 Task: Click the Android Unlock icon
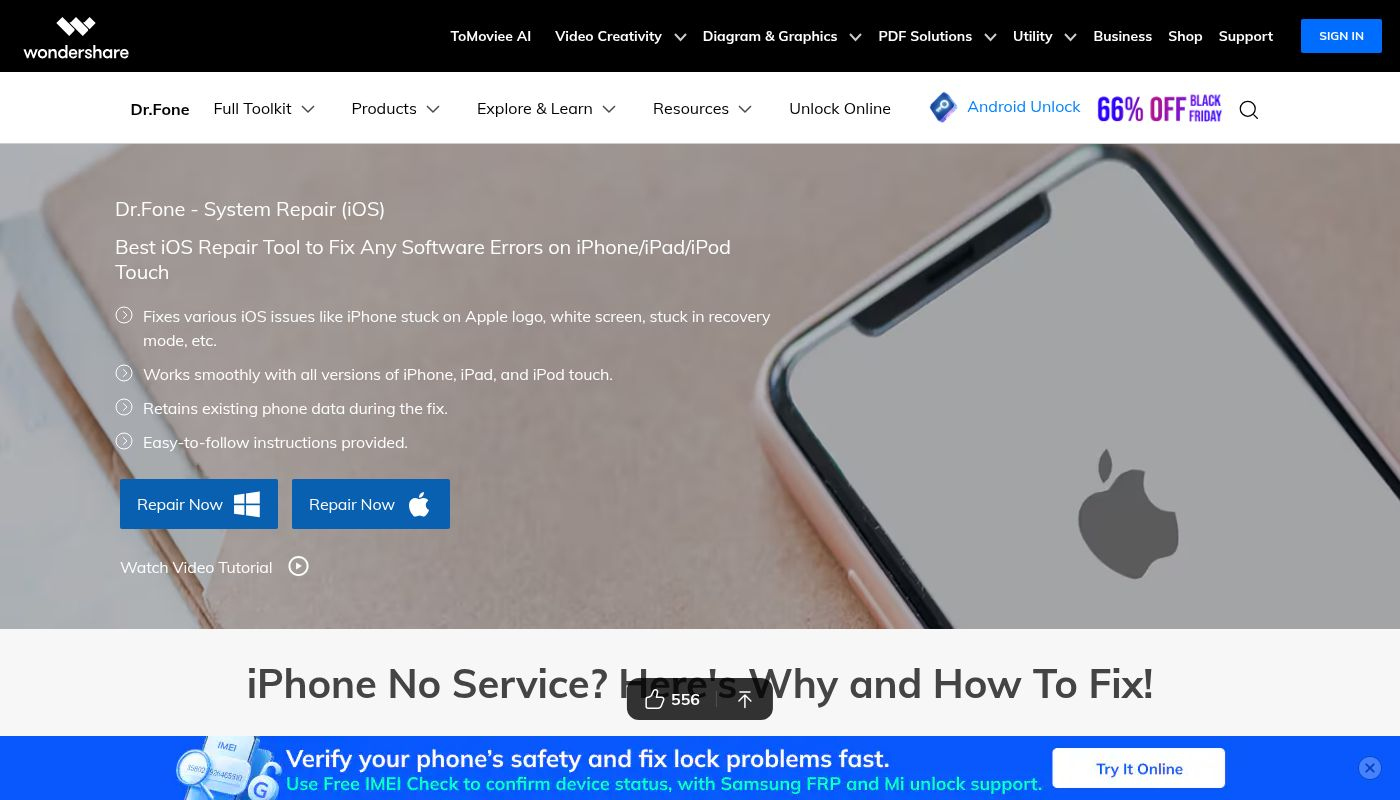pyautogui.click(x=943, y=107)
